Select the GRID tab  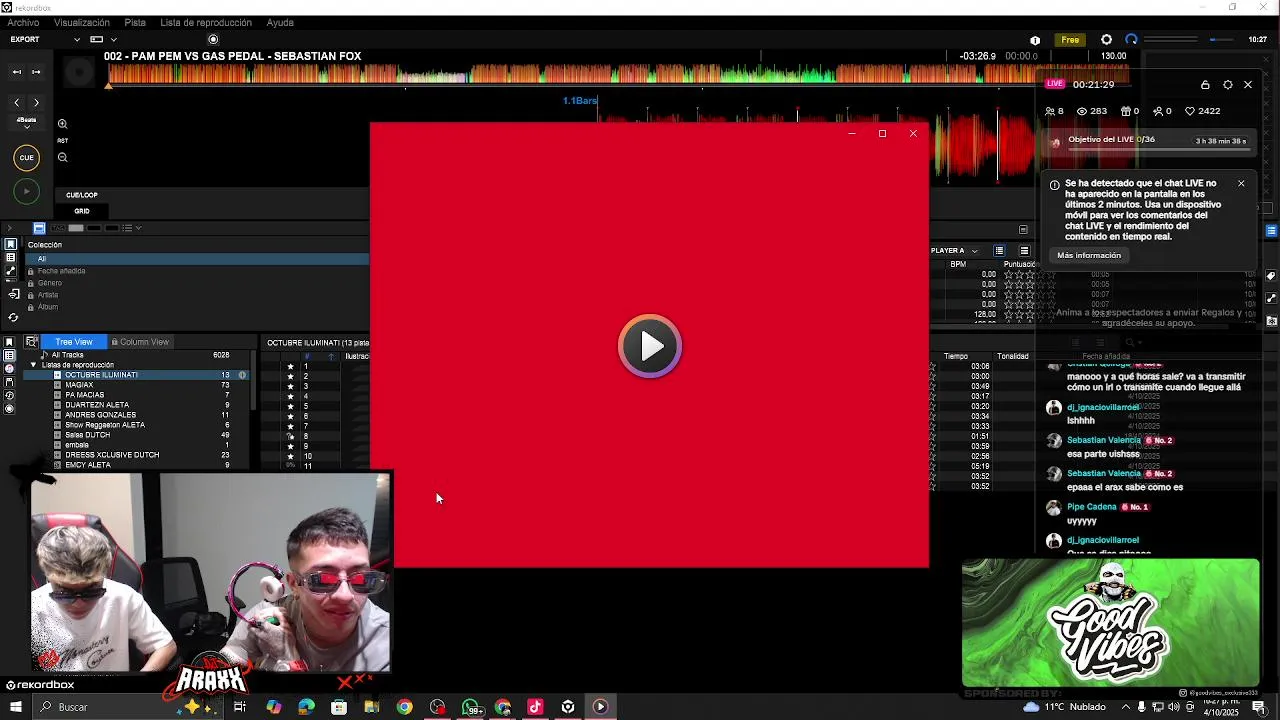tap(82, 211)
